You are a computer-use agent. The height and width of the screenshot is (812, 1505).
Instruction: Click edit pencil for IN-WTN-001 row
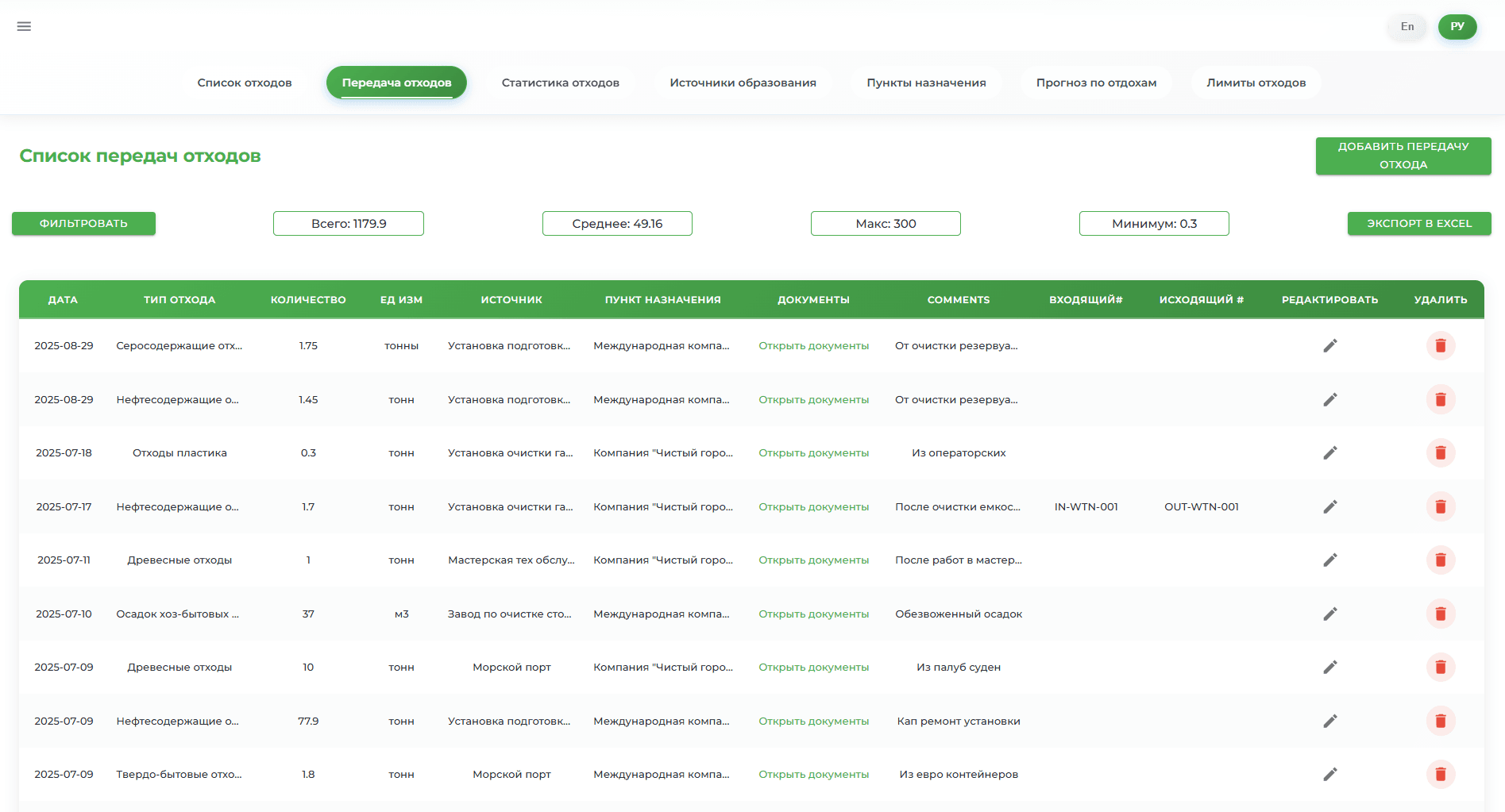[x=1329, y=506]
